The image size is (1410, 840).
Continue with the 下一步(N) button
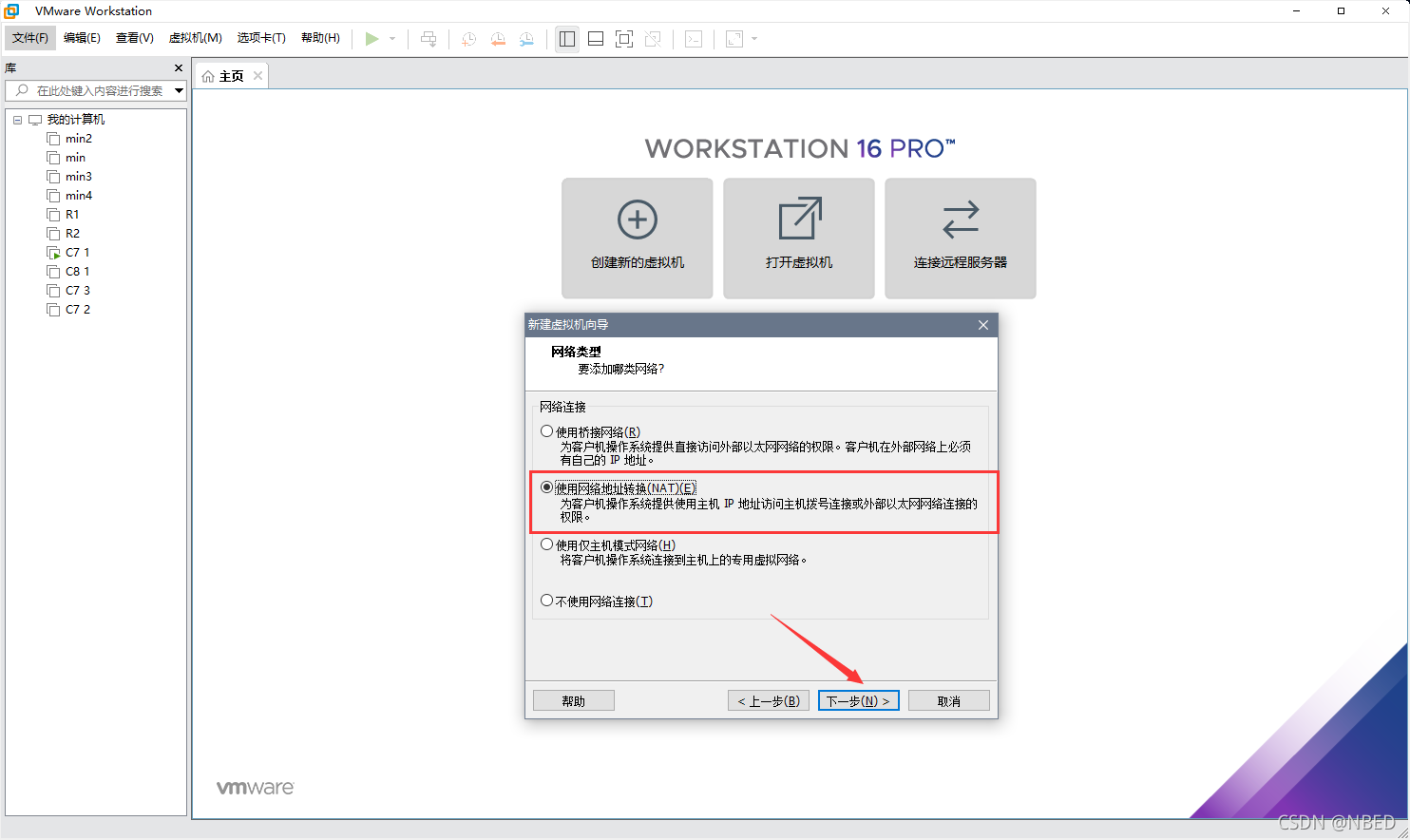[859, 701]
